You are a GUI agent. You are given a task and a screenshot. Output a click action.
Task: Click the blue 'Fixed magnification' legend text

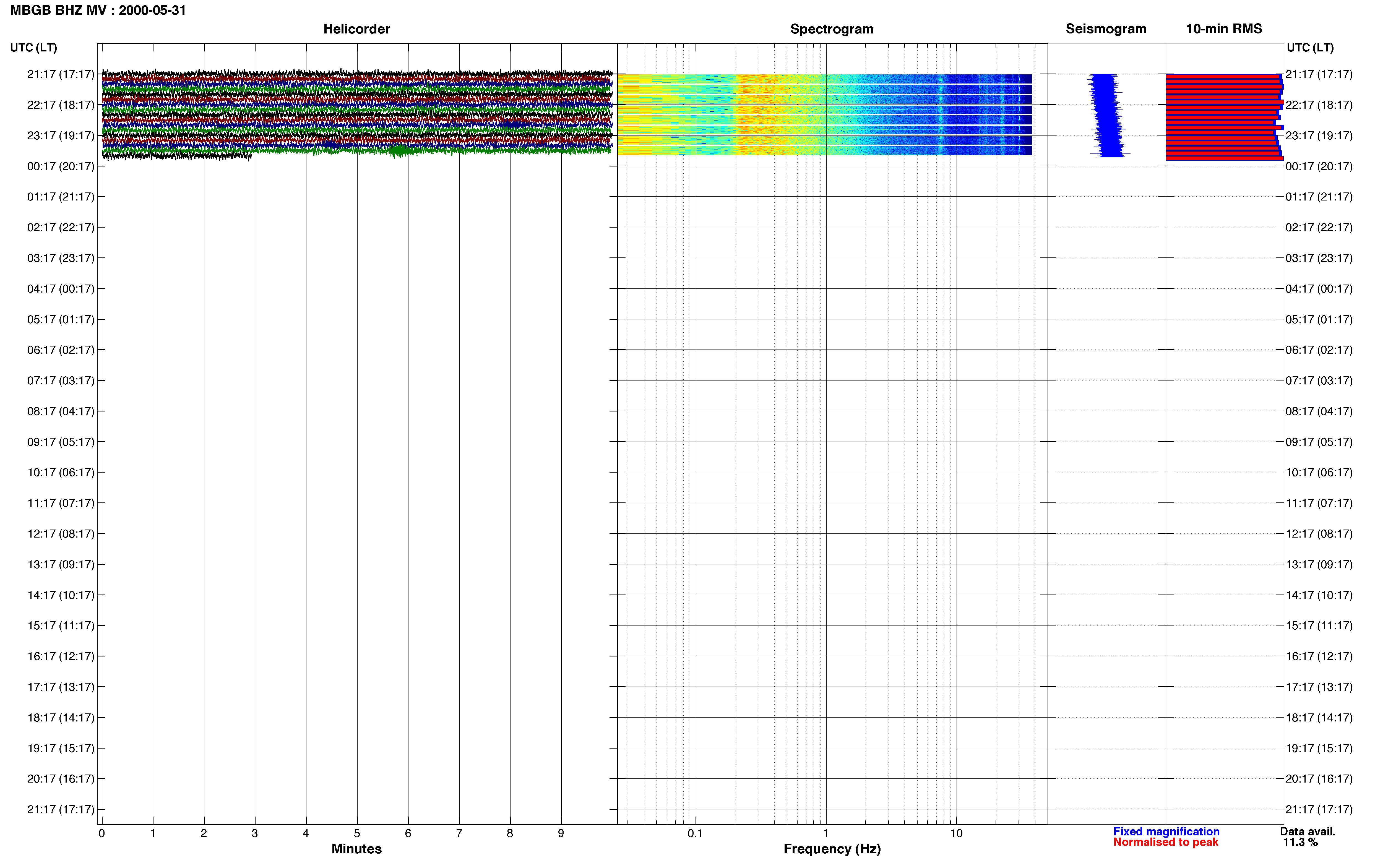[1166, 831]
